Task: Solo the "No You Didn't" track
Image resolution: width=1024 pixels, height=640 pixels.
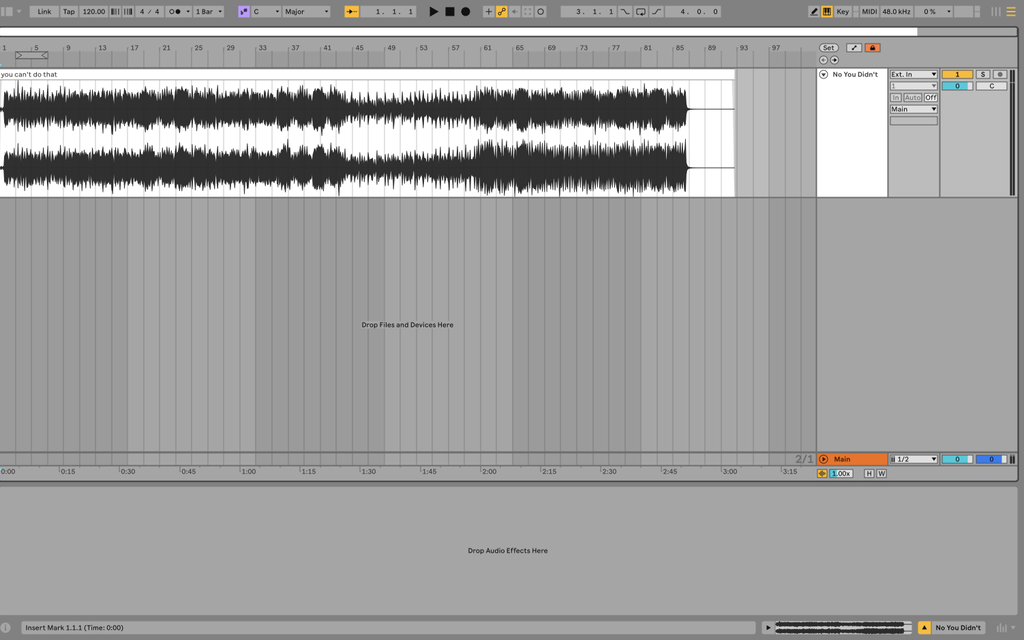Action: [x=983, y=74]
